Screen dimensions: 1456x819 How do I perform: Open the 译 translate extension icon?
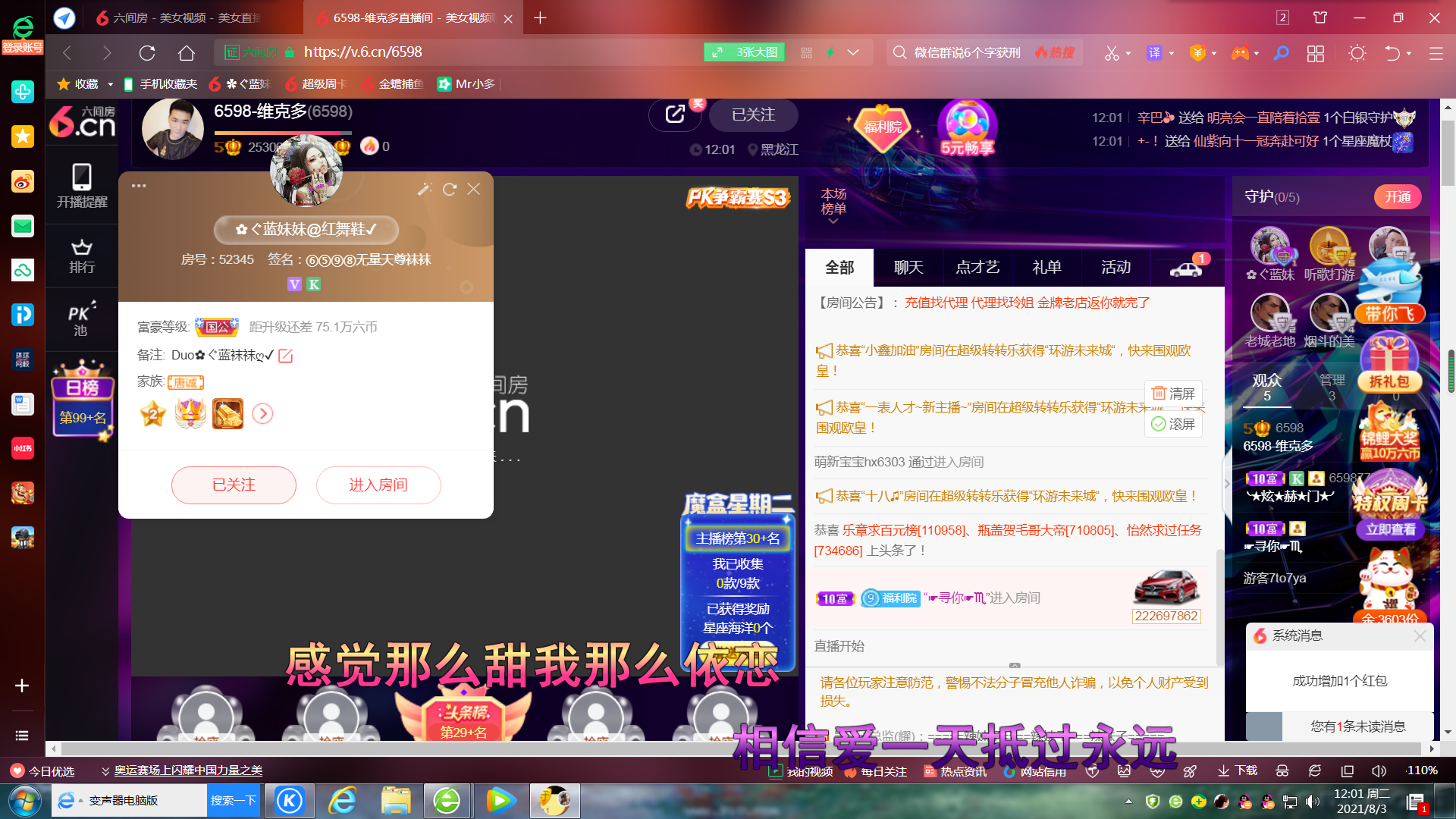[x=1154, y=53]
